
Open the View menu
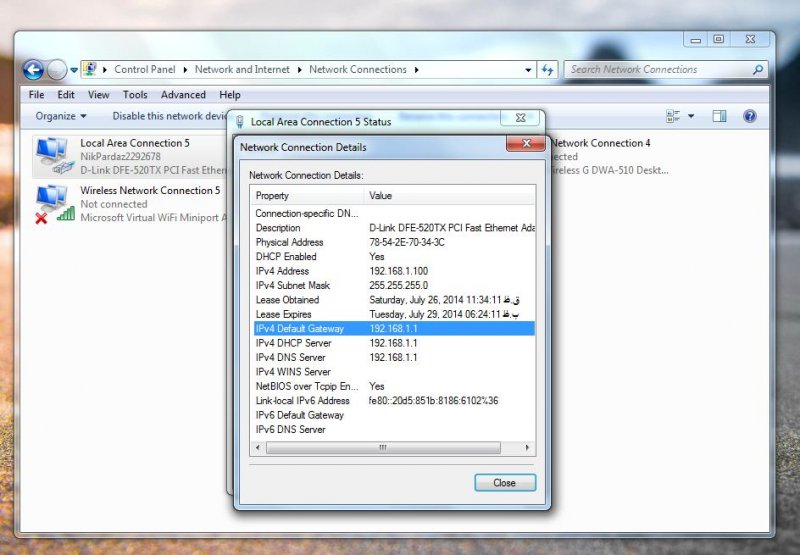click(98, 95)
